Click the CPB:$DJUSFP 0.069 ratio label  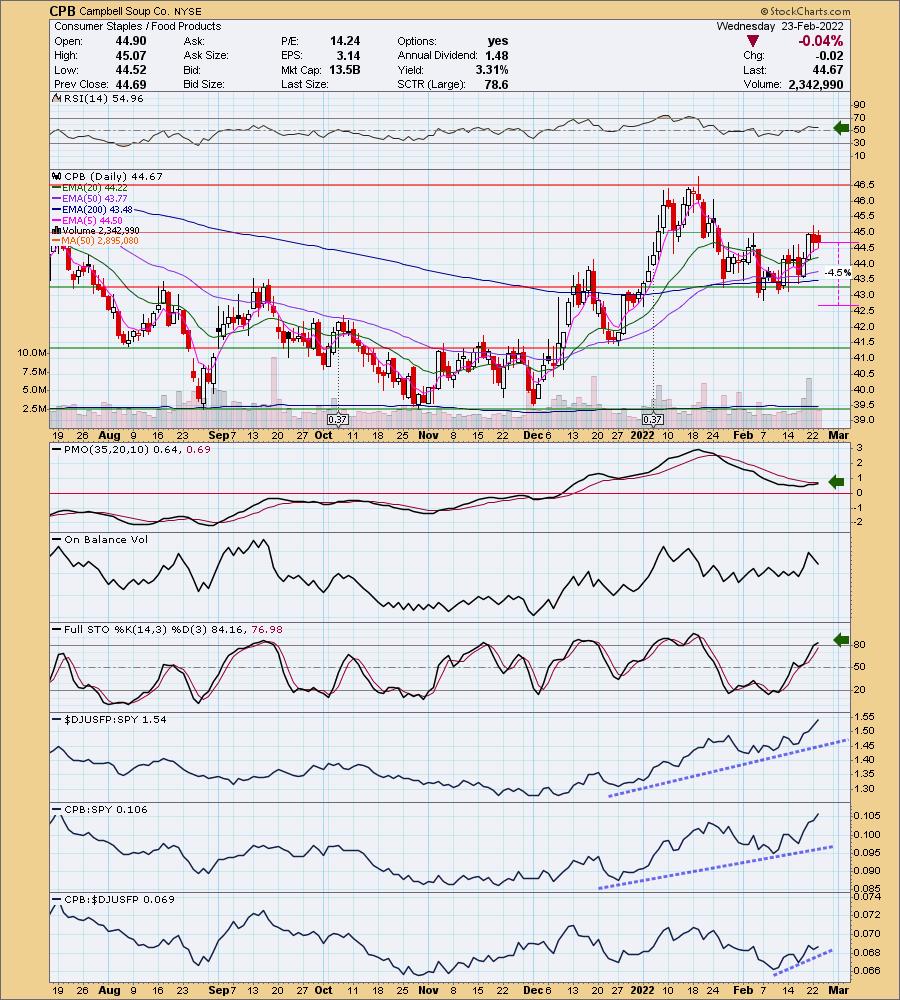pyautogui.click(x=119, y=899)
